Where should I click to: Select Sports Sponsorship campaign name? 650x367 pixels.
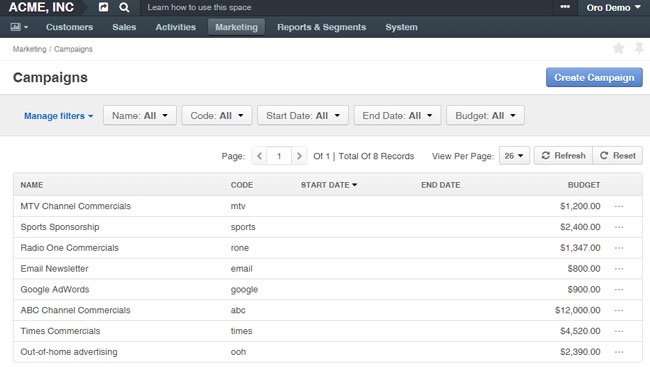(x=60, y=227)
